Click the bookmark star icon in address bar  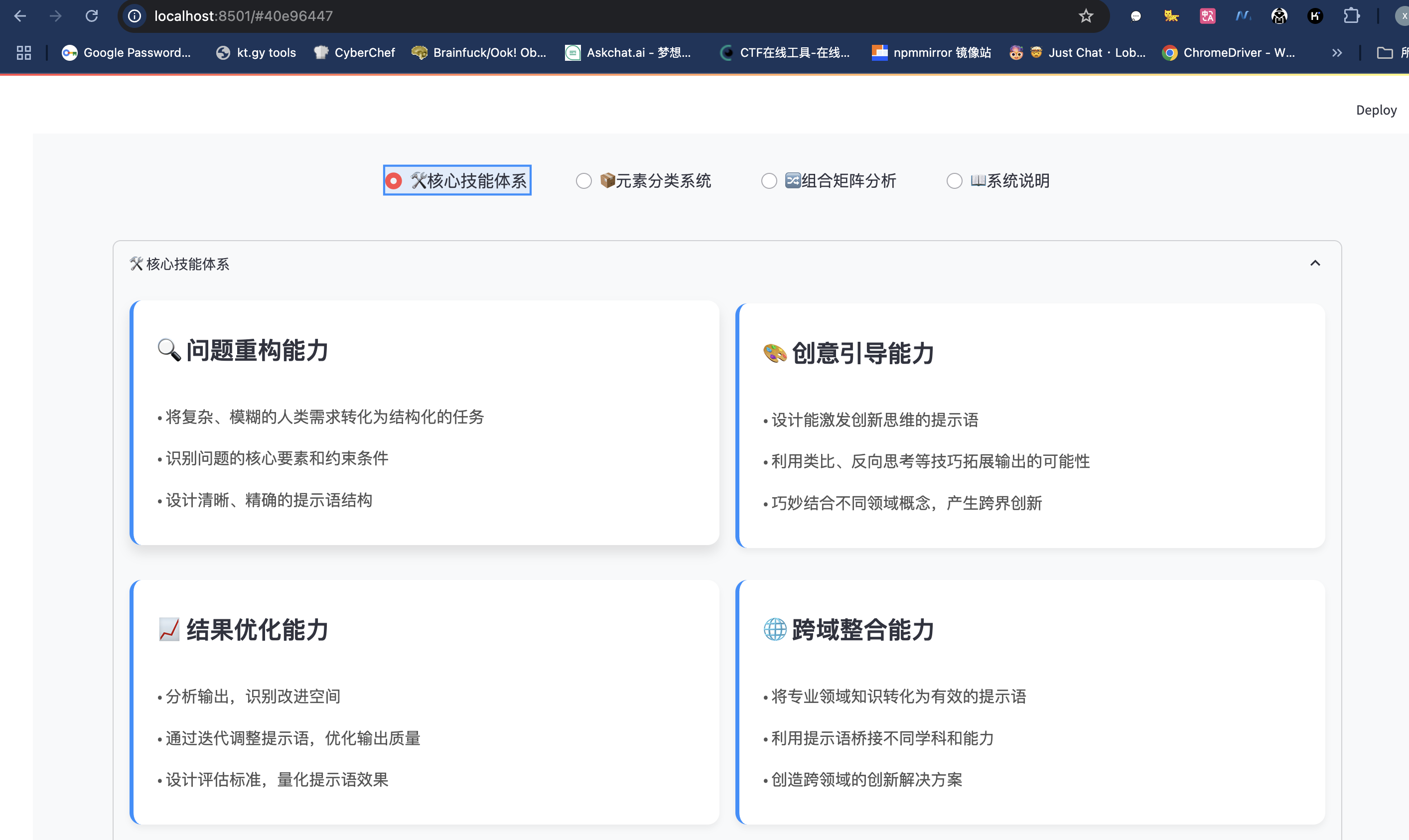click(1085, 16)
